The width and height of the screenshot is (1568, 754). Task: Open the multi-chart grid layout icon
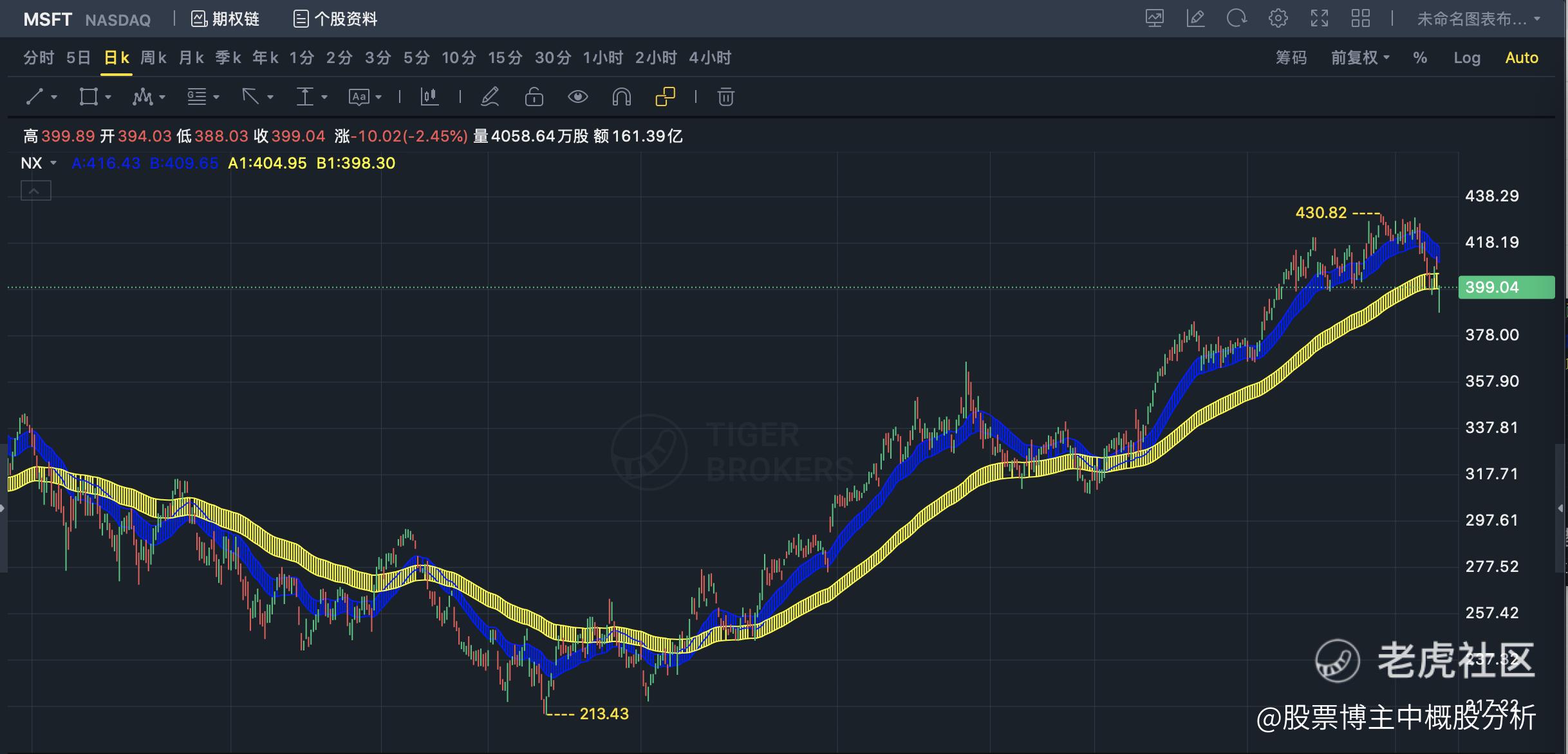(1361, 19)
